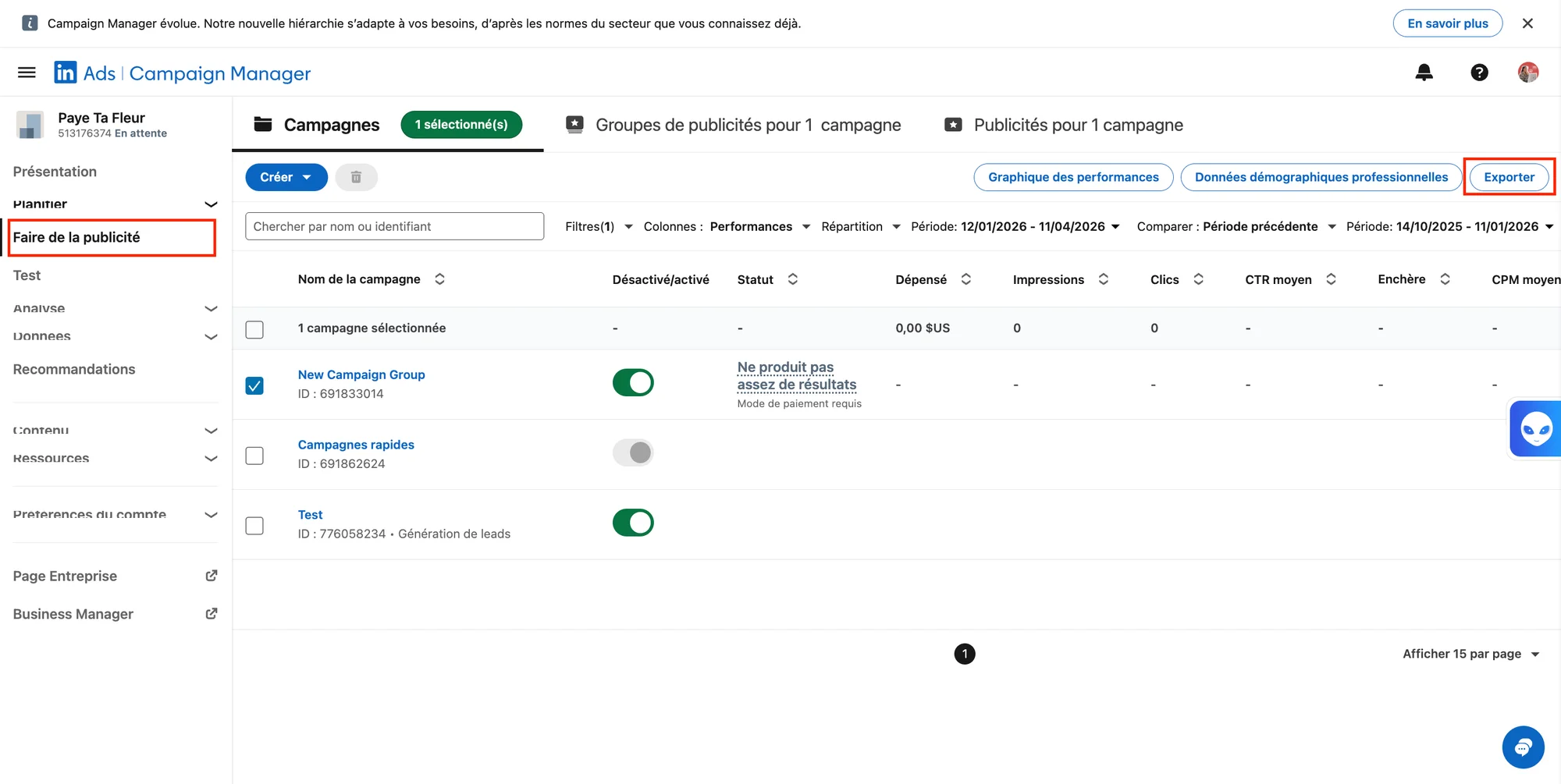This screenshot has height=784, width=1561.
Task: Sort the Enchère column
Action: coord(1445,279)
